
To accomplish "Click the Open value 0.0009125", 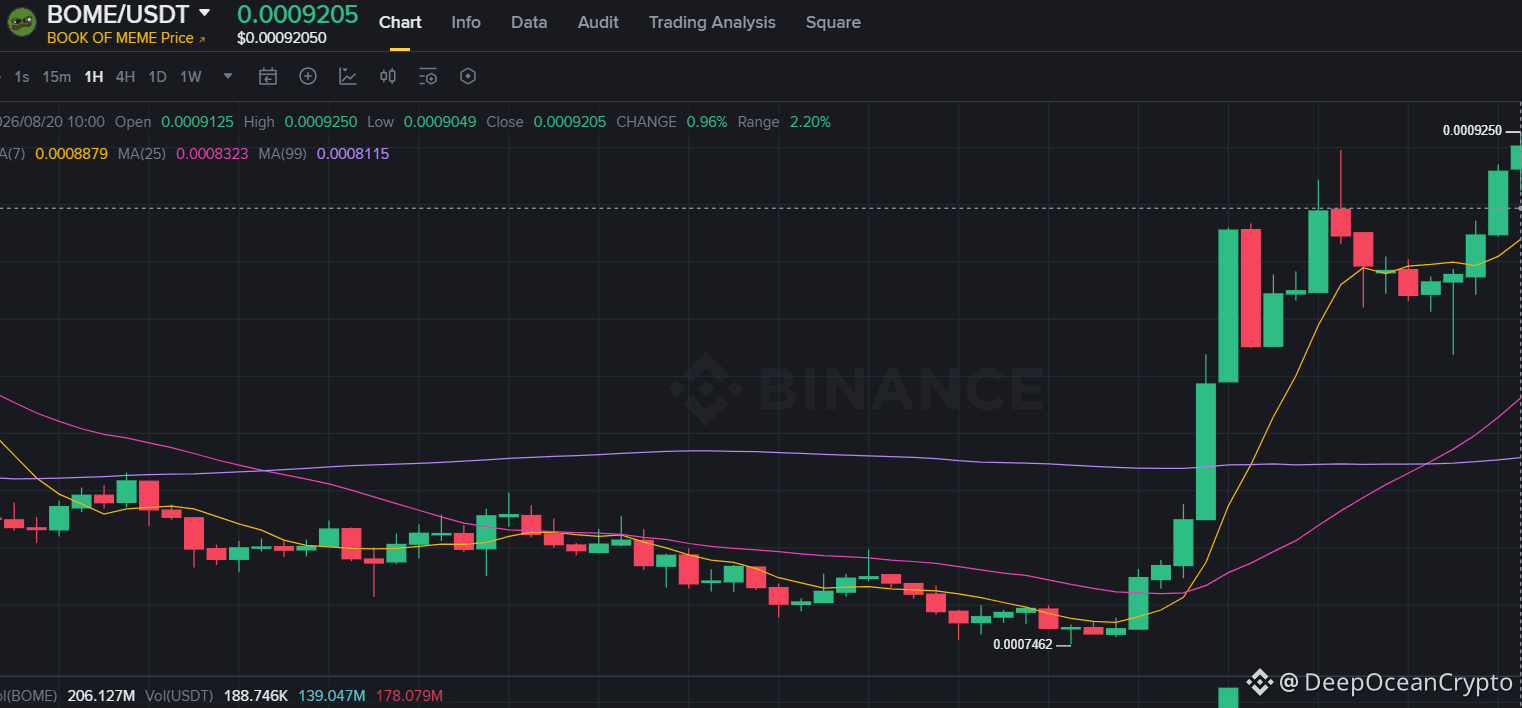I will coord(198,122).
